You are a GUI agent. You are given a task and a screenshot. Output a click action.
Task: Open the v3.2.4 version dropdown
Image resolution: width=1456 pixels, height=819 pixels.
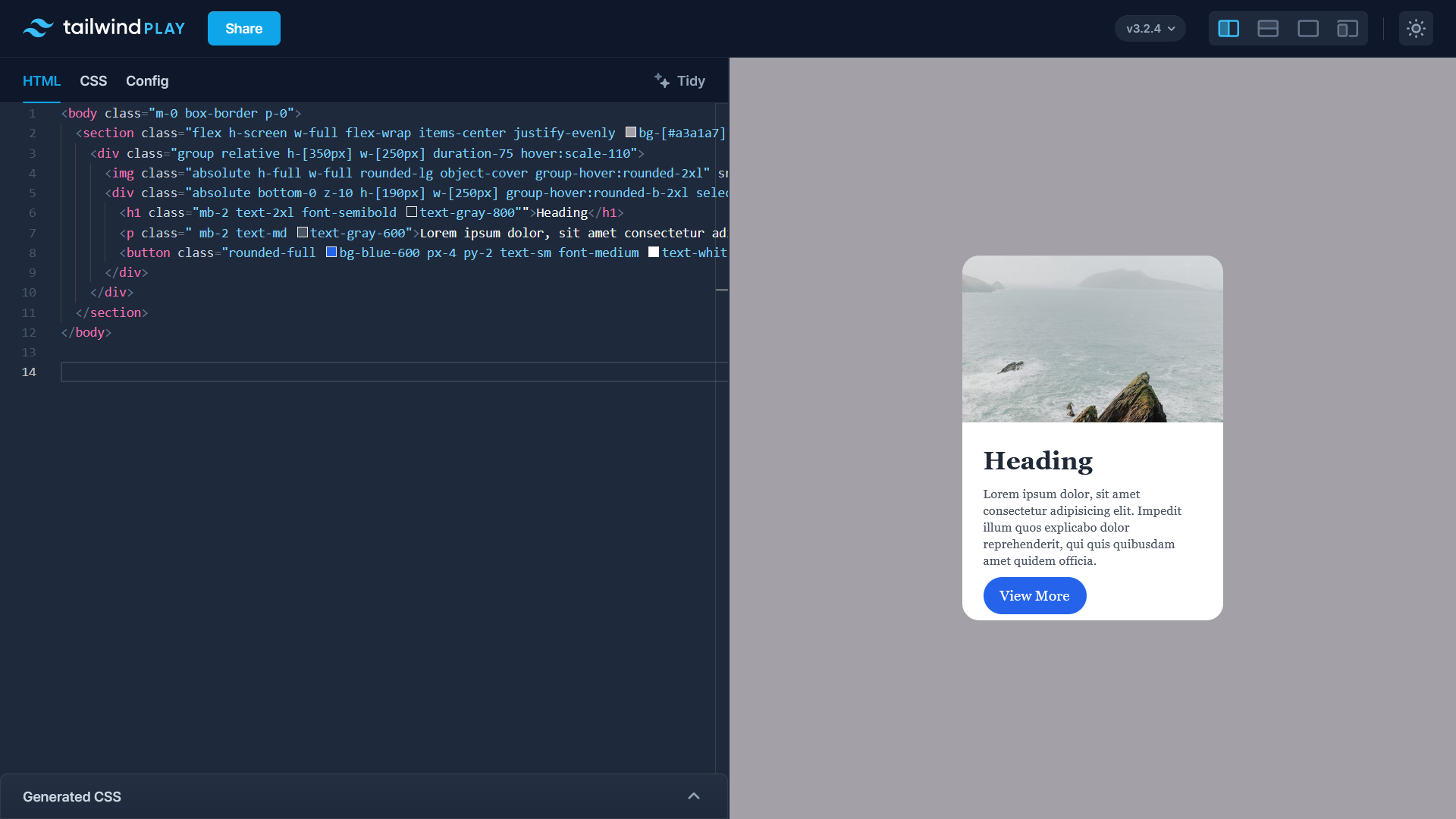[1150, 28]
